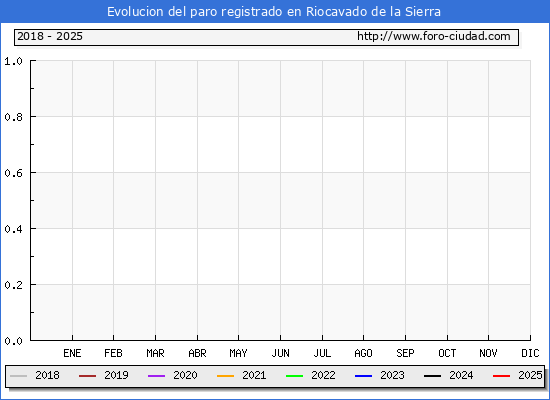Click the orange 2021 legend swatch
550x400 pixels.
226,376
